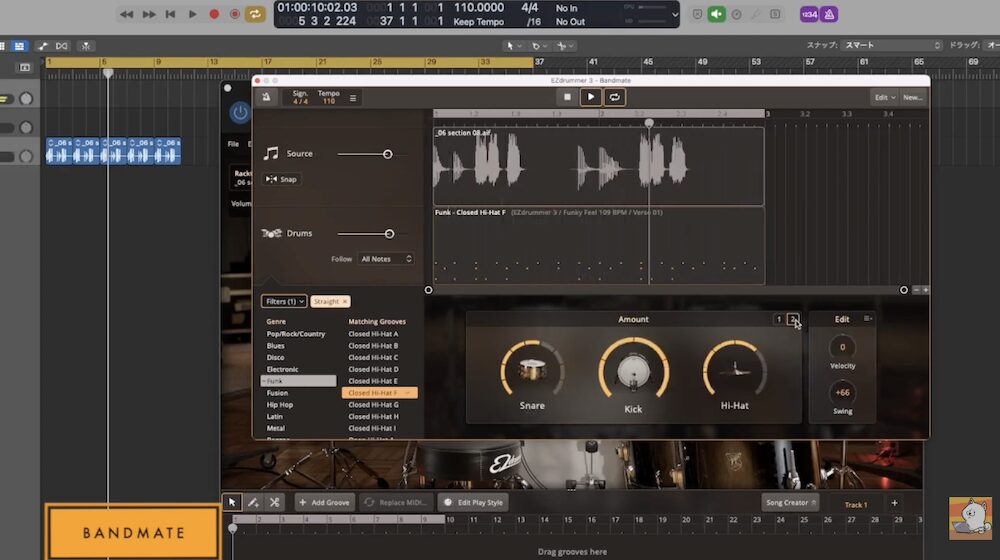The image size is (1000, 560).
Task: Switch to Amount page 1
Action: (779, 319)
